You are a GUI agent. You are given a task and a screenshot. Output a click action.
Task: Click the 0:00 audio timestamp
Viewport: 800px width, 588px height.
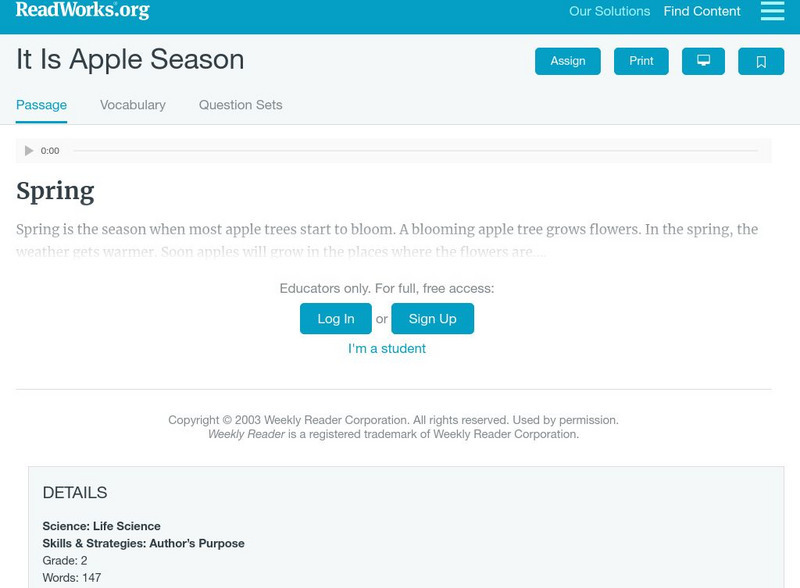(50, 150)
